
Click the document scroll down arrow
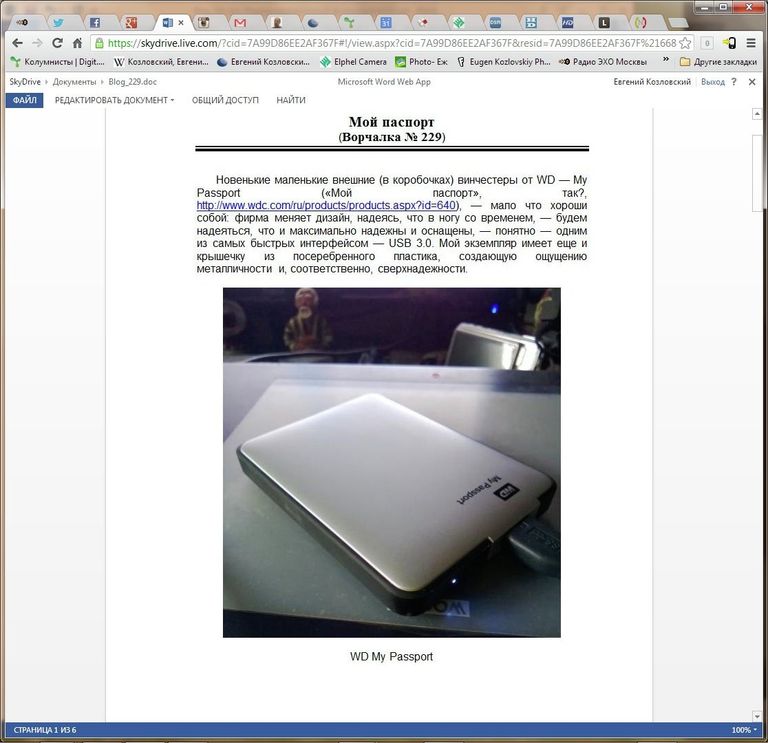click(757, 716)
